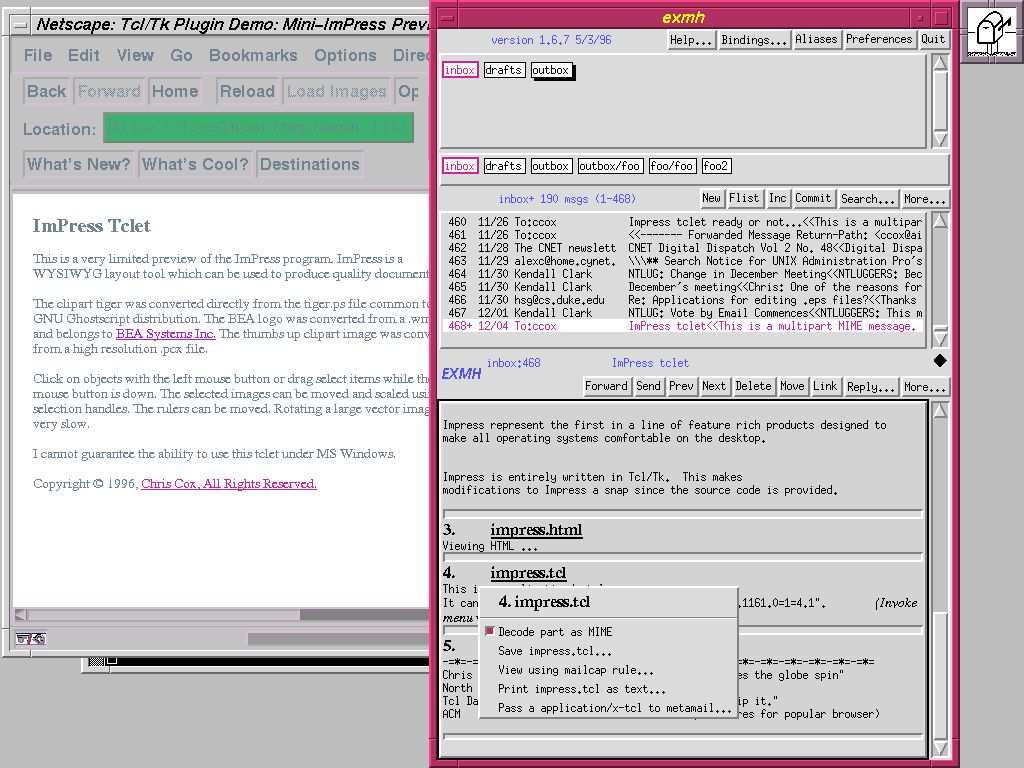Screen dimensions: 1024x768
Task: Open the Netscape window menu button
Action: coord(20,25)
